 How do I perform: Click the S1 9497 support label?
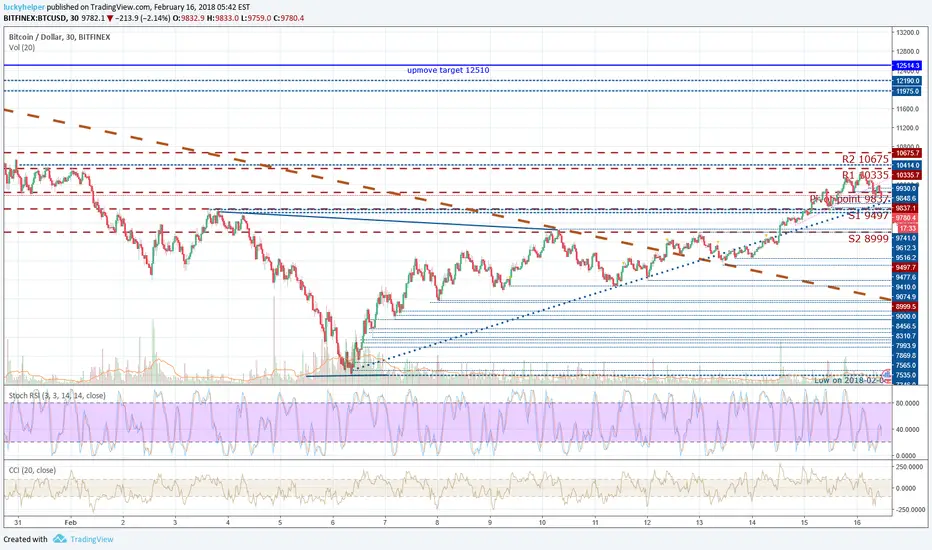(x=868, y=216)
